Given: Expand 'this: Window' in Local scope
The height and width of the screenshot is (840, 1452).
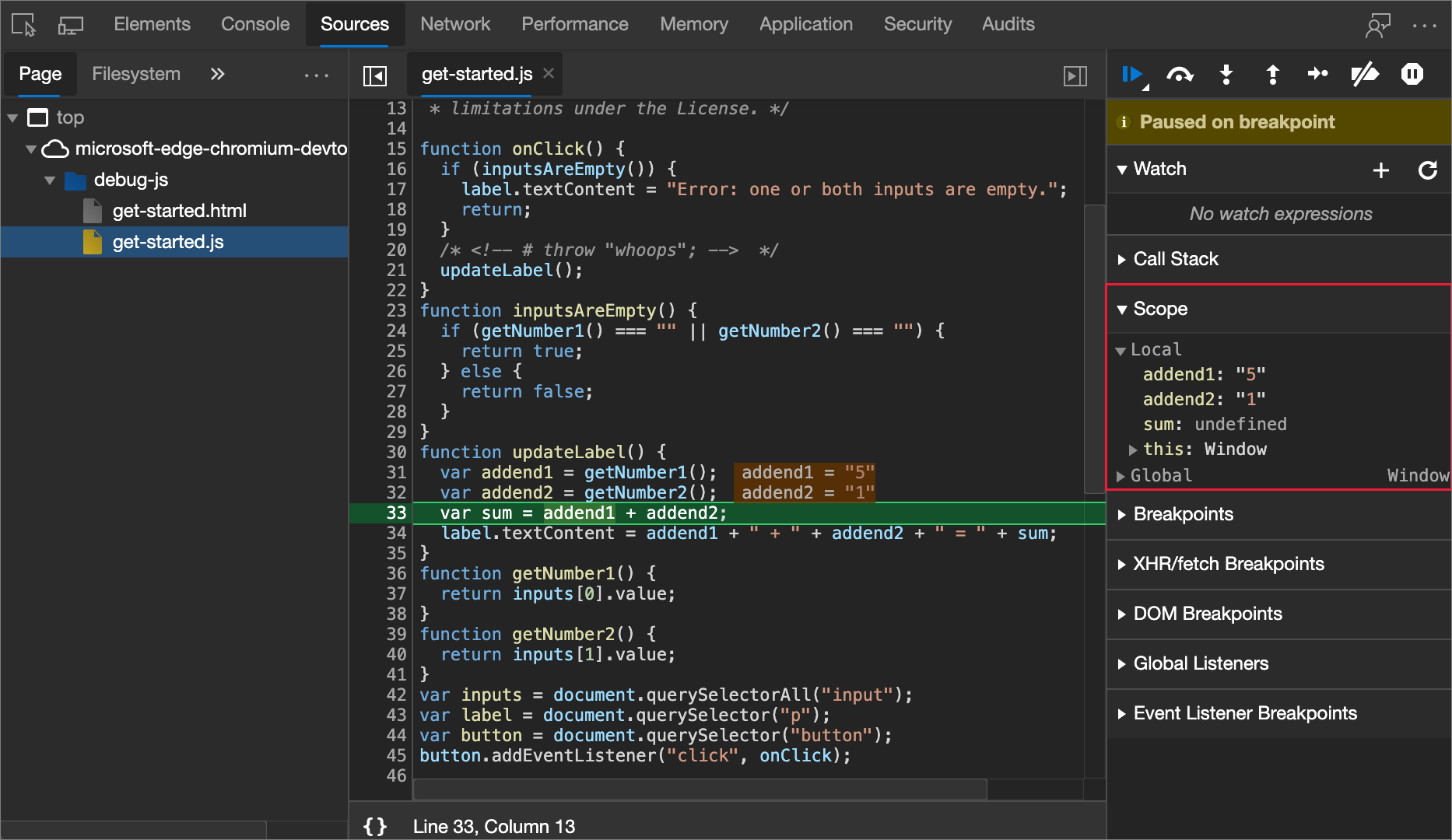Looking at the screenshot, I should click(1133, 449).
